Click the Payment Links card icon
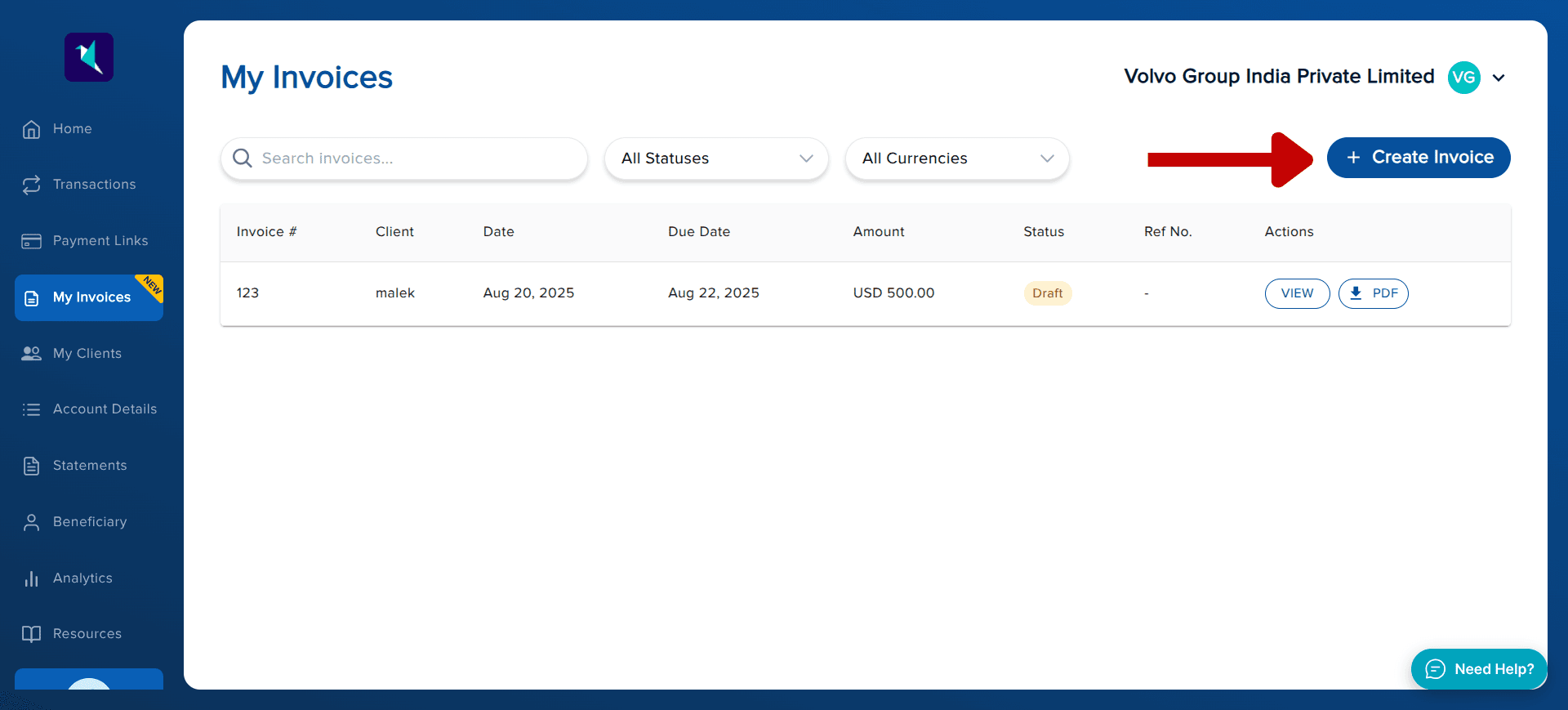The image size is (1568, 710). point(31,241)
